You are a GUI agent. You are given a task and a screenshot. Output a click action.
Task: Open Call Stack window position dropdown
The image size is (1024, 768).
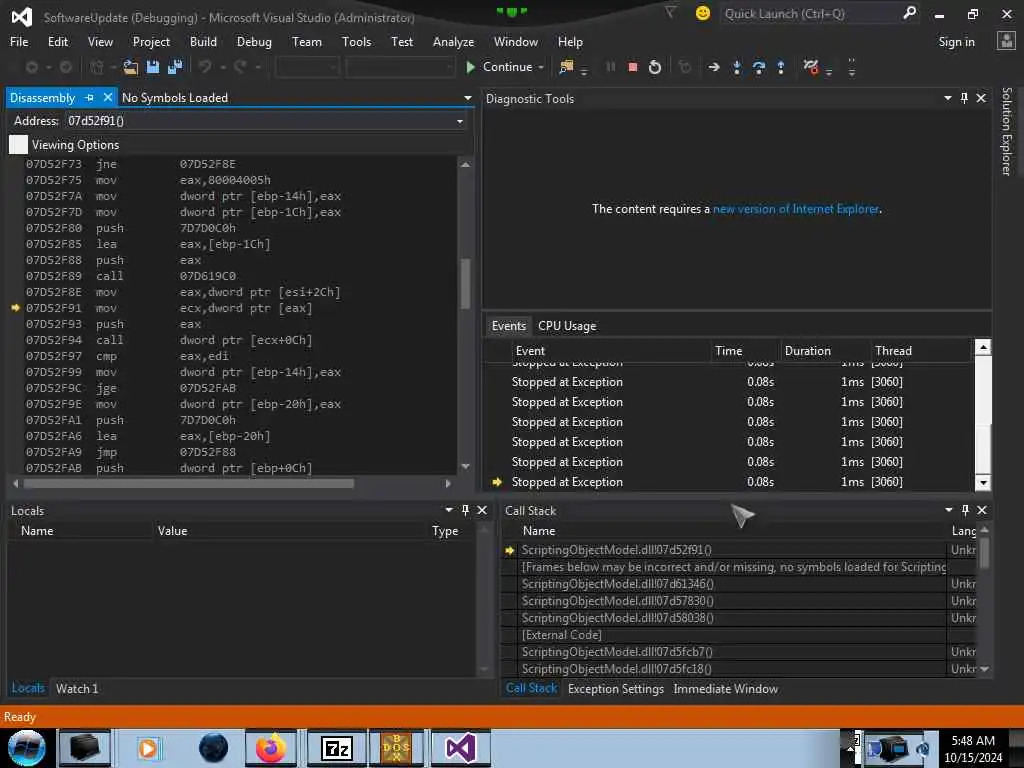948,510
